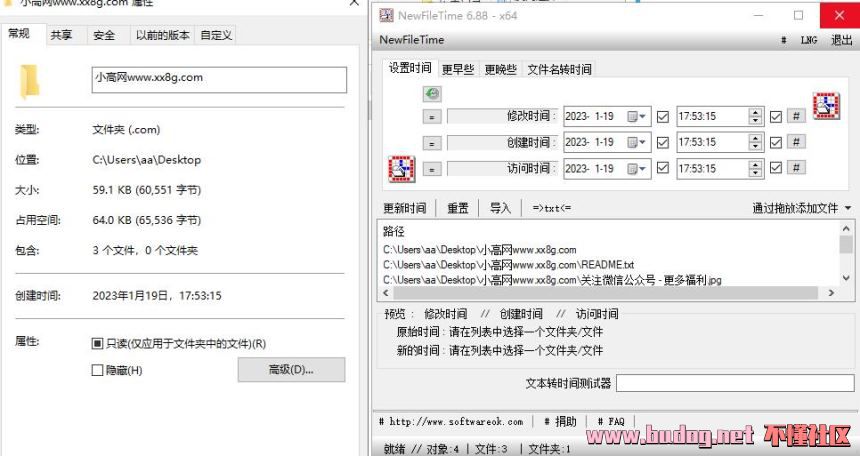Viewport: 860px width, 456px height.
Task: Open the 共享 tab in properties dialog
Action: 61,35
